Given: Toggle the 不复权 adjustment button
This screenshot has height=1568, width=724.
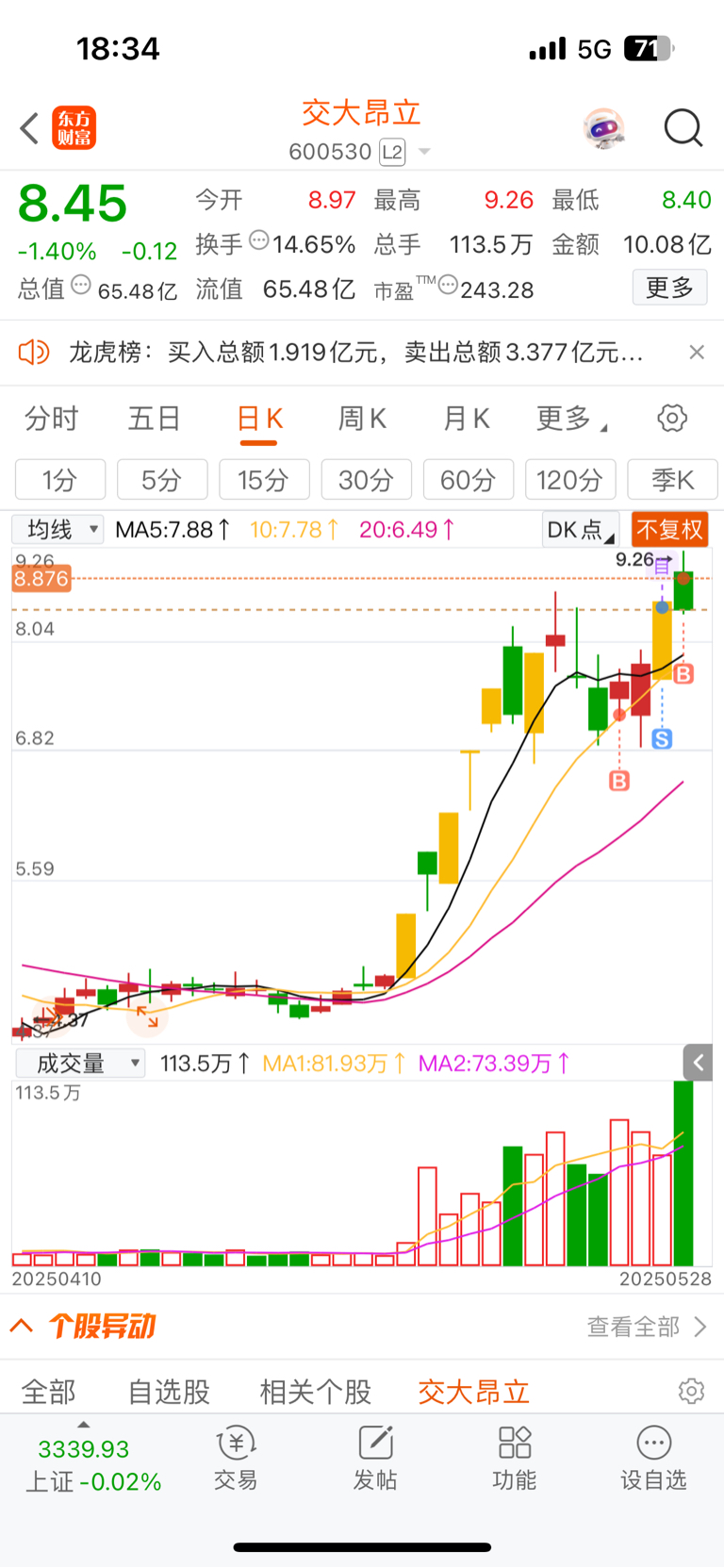Looking at the screenshot, I should point(669,530).
